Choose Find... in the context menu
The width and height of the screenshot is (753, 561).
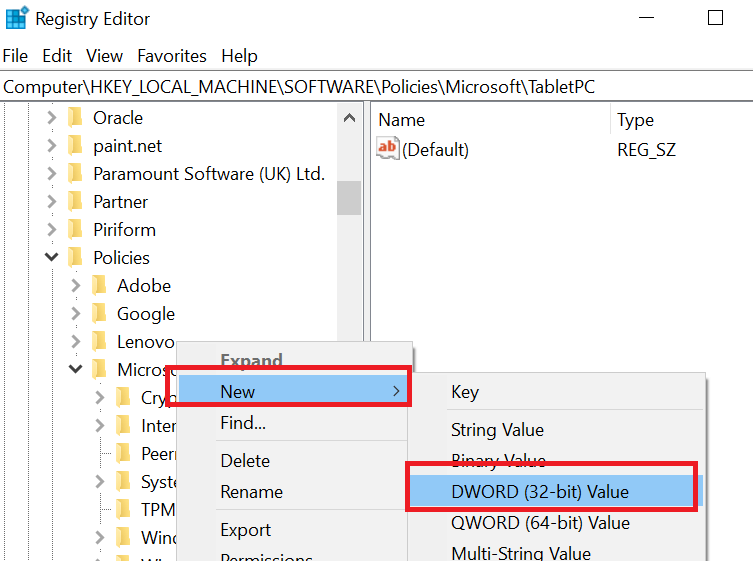coord(243,423)
